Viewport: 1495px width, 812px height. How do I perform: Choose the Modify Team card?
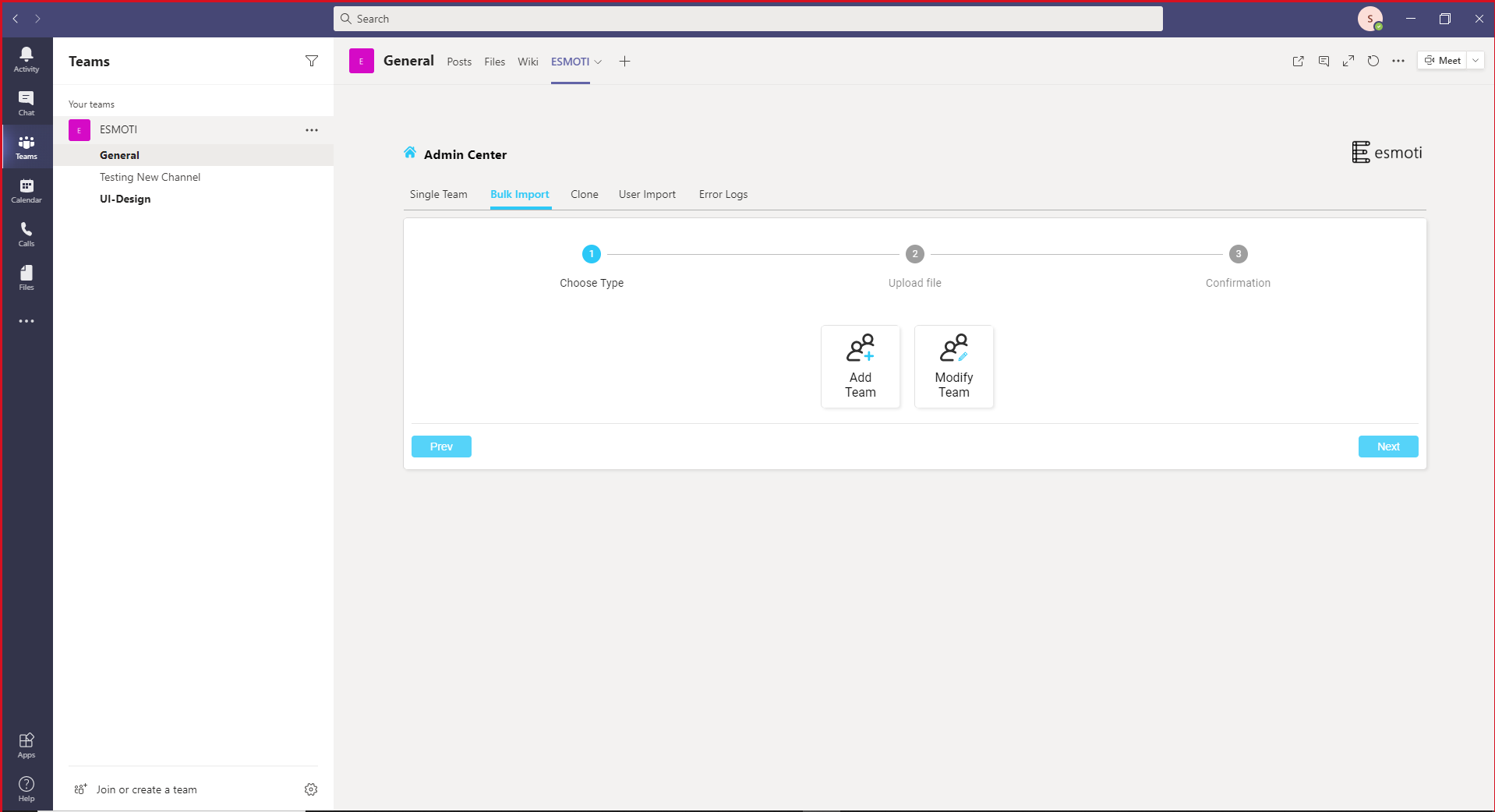954,366
